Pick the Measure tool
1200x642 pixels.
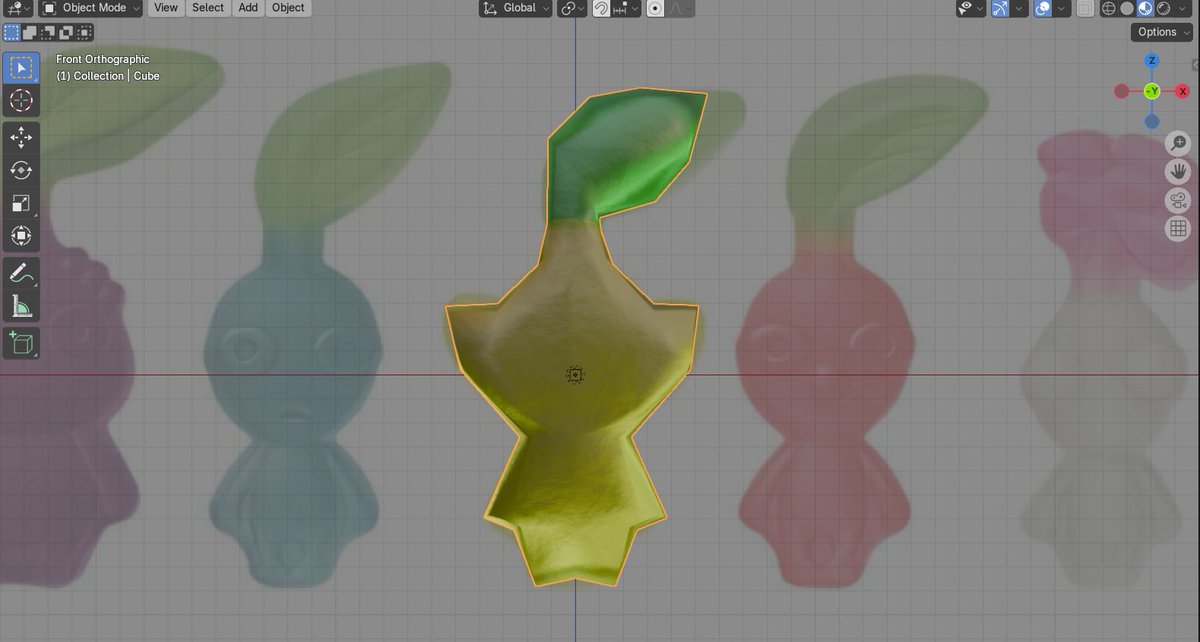[21, 305]
